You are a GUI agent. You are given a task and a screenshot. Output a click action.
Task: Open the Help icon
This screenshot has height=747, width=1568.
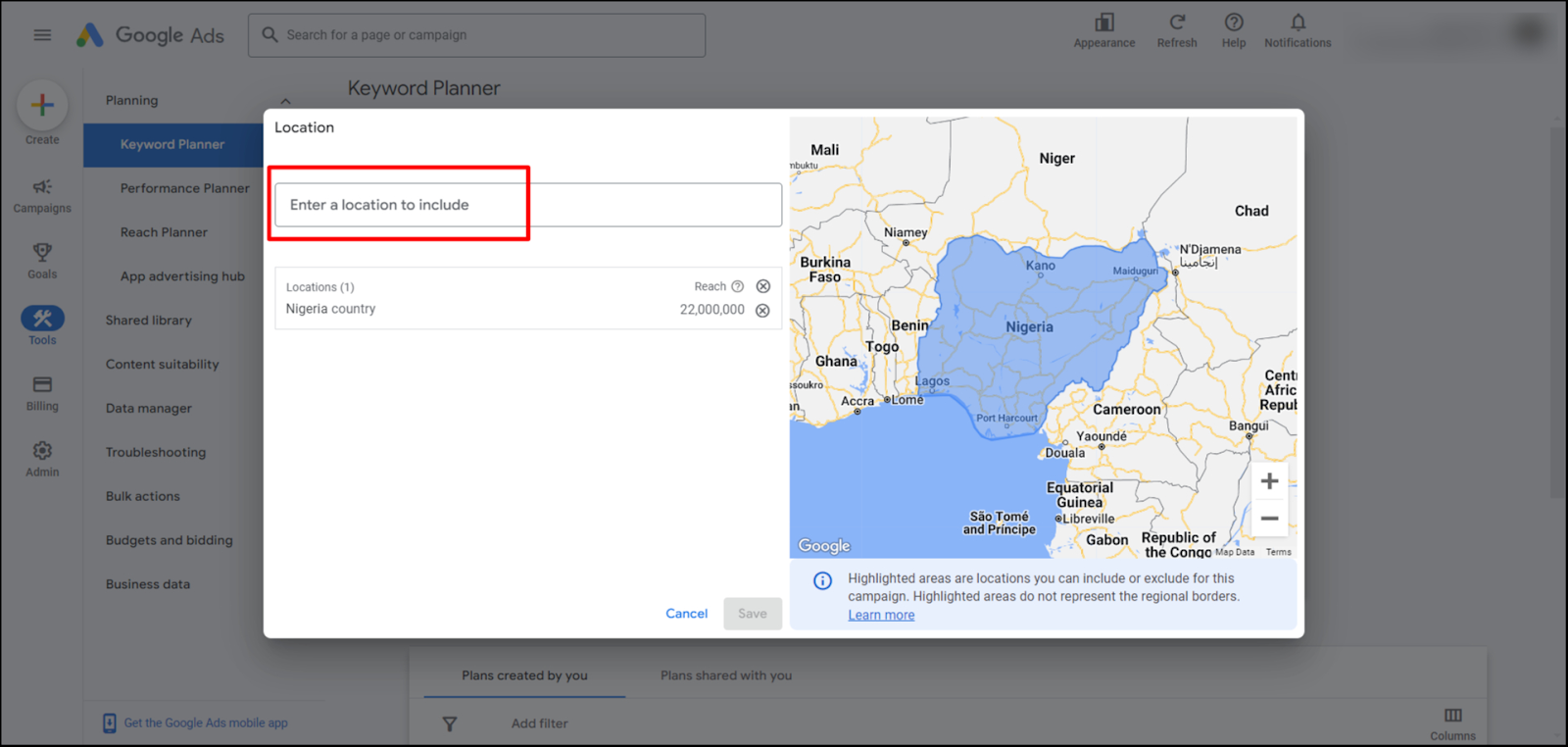tap(1234, 23)
